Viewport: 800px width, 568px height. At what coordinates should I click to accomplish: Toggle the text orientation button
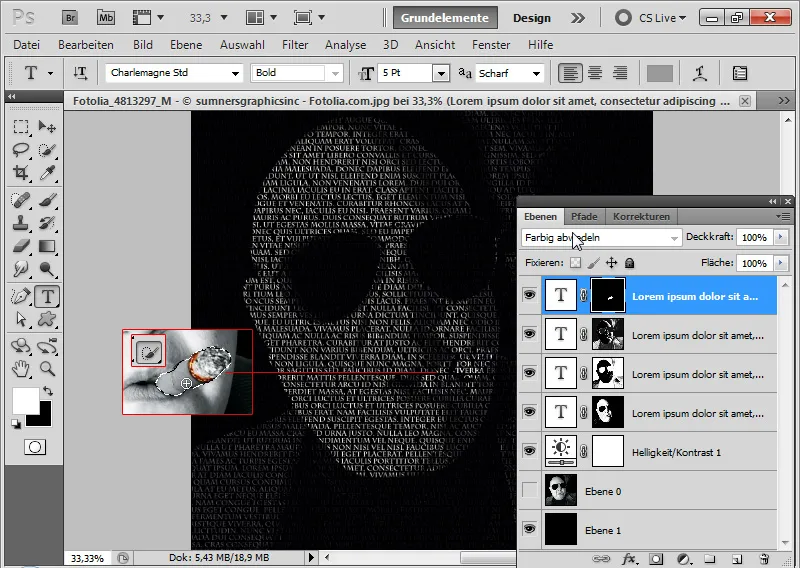point(80,73)
